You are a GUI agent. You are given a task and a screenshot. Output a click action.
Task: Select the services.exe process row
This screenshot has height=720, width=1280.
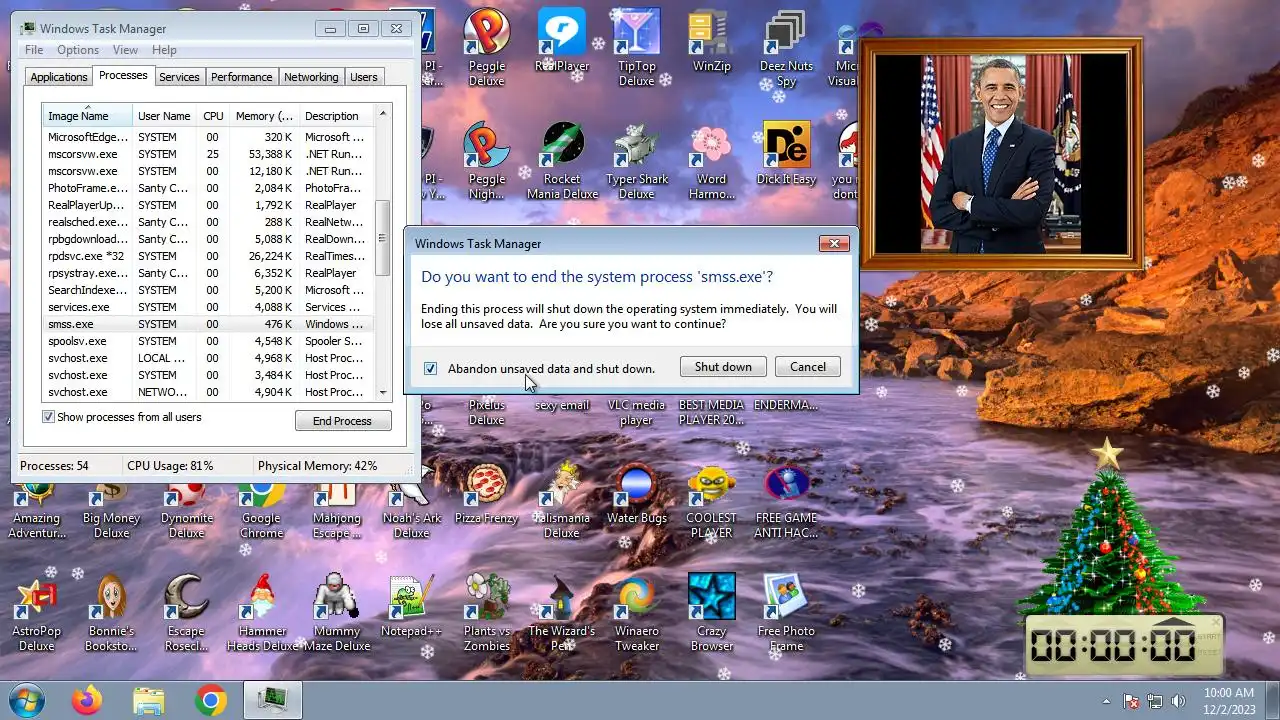pos(208,307)
